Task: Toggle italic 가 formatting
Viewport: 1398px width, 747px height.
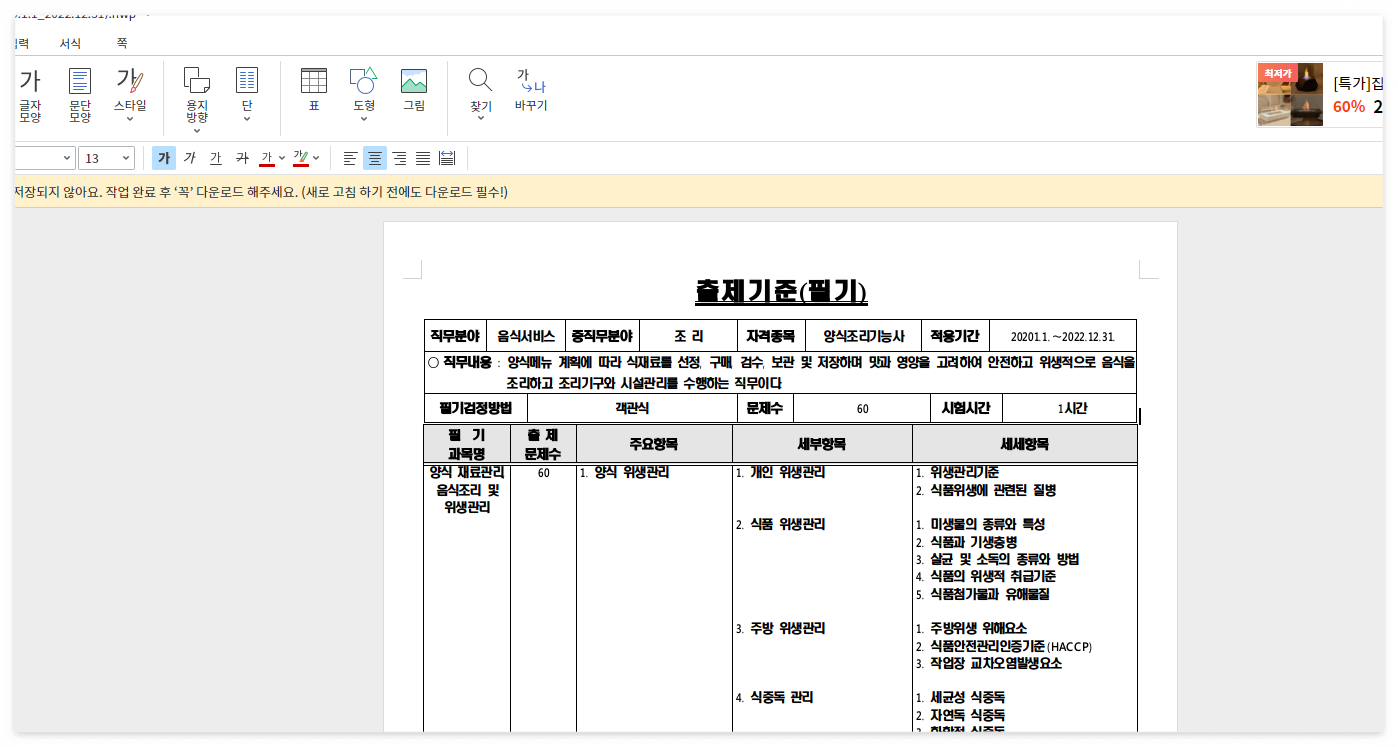Action: tap(190, 158)
